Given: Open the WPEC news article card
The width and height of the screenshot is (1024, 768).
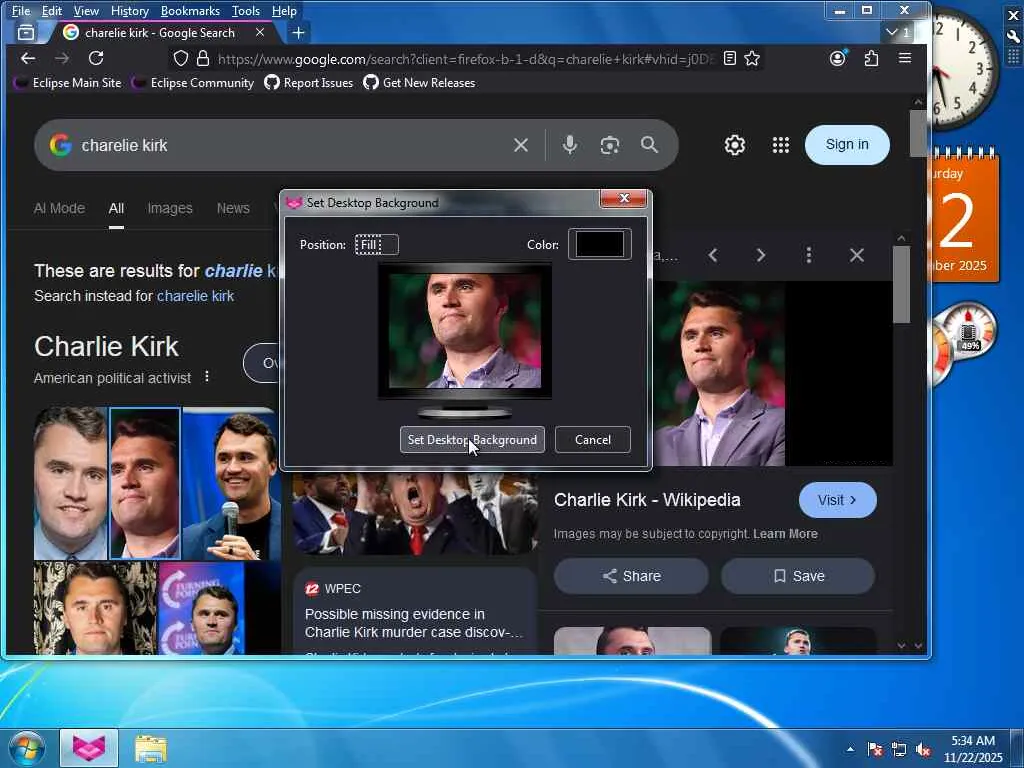Looking at the screenshot, I should (x=415, y=611).
